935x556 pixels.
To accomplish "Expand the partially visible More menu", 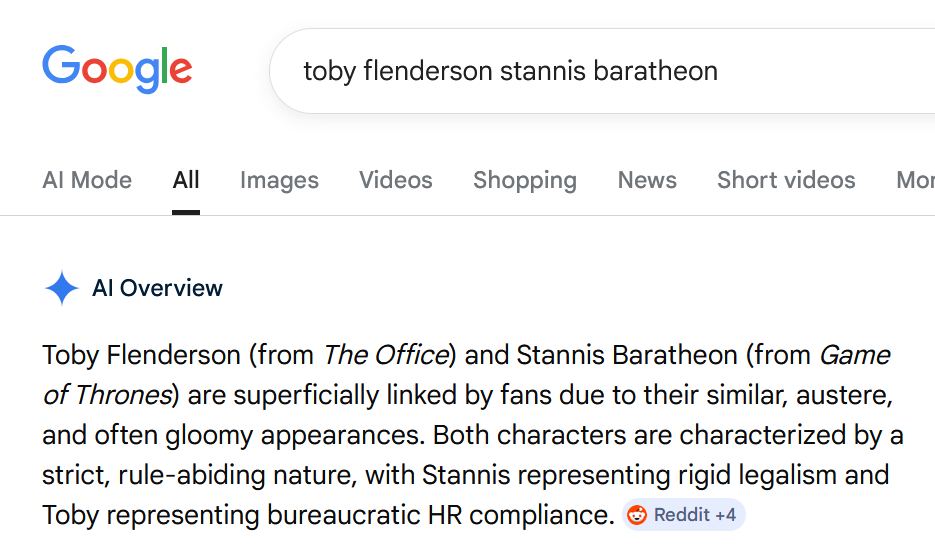I will pyautogui.click(x=915, y=180).
